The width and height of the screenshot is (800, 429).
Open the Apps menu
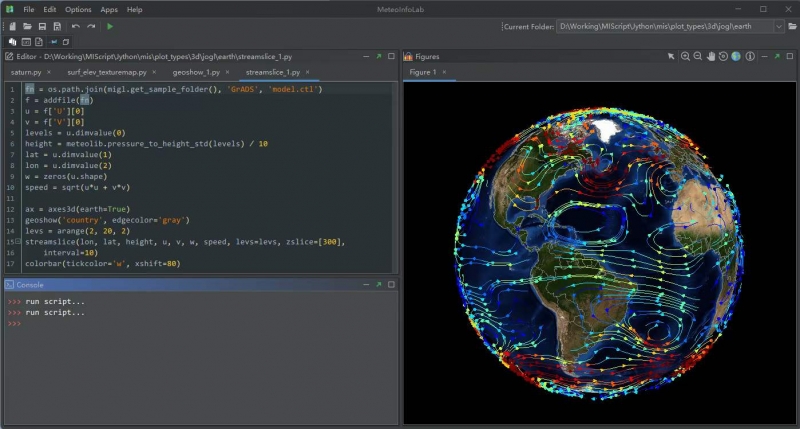click(x=109, y=9)
